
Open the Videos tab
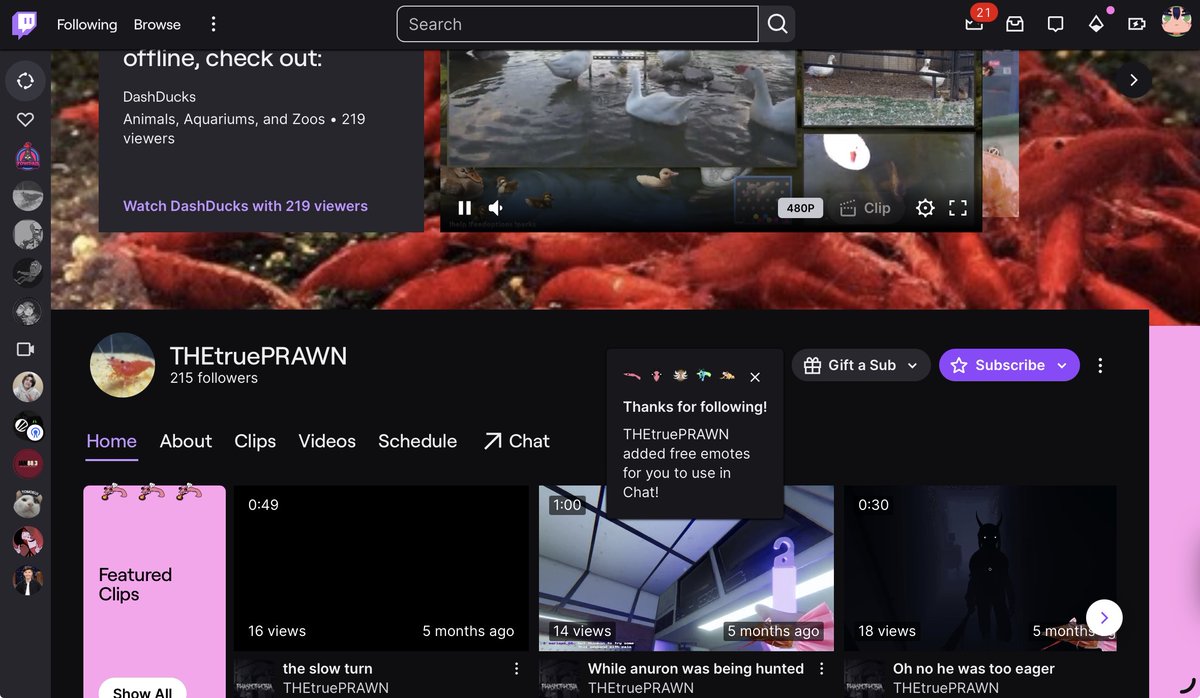click(x=327, y=441)
